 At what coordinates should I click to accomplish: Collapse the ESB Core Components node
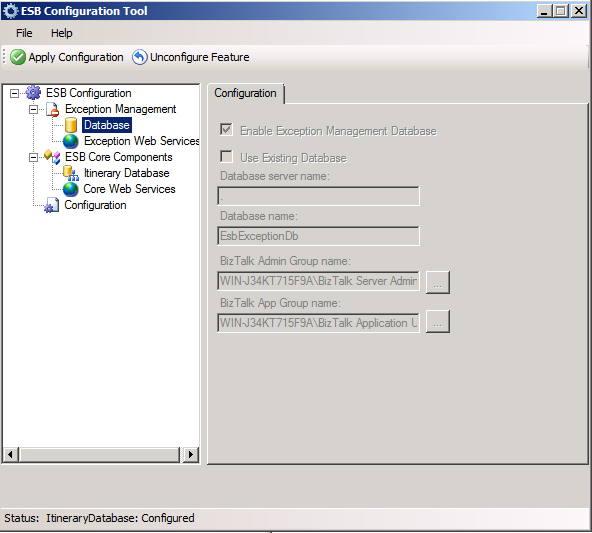click(x=33, y=157)
